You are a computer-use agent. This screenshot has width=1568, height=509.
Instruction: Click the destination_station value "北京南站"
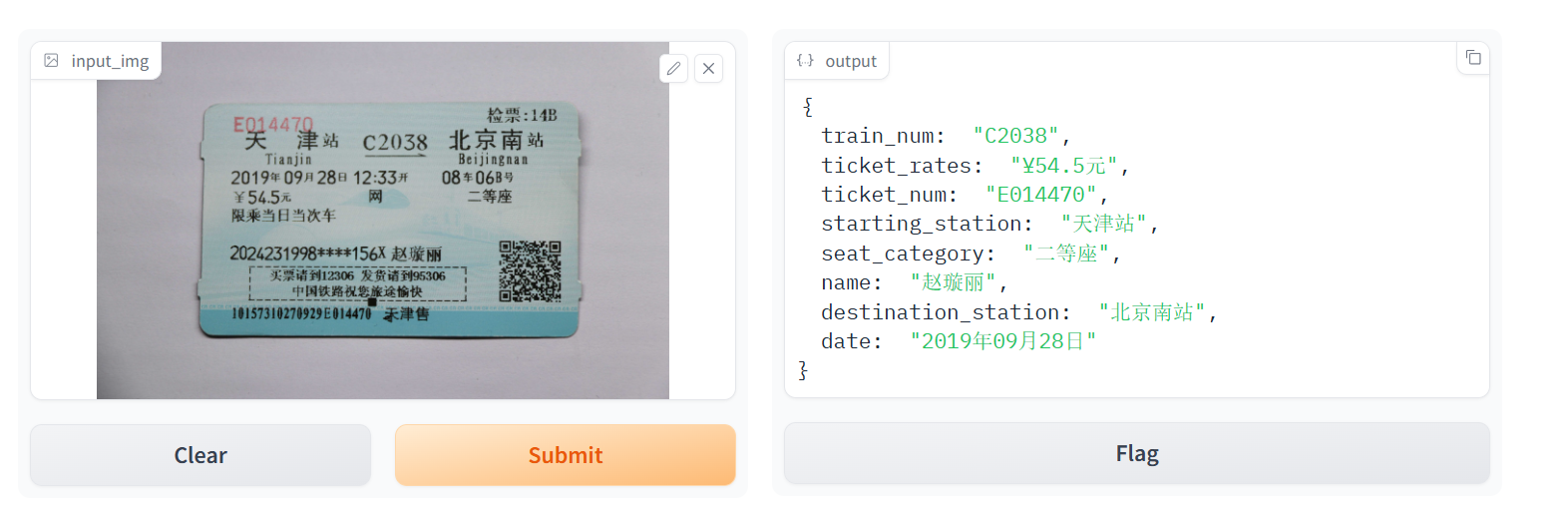point(1152,312)
